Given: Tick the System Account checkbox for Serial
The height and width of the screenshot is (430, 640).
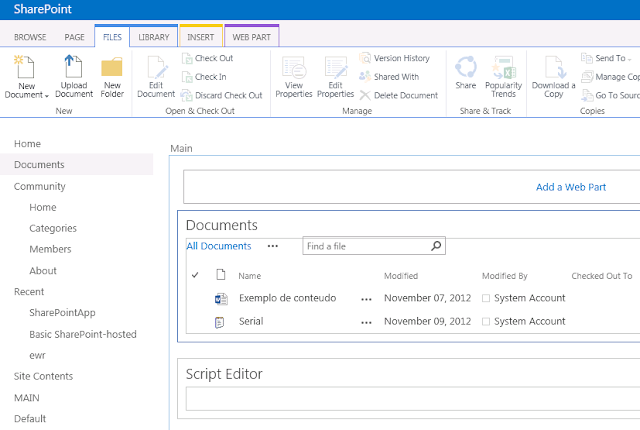Looking at the screenshot, I should coord(486,322).
